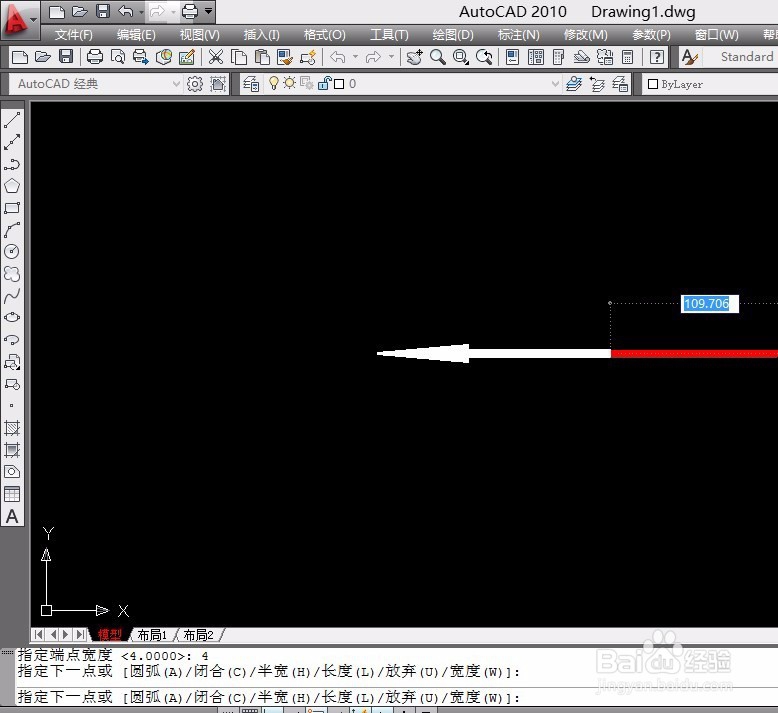Select the Make Block tool

click(12, 384)
